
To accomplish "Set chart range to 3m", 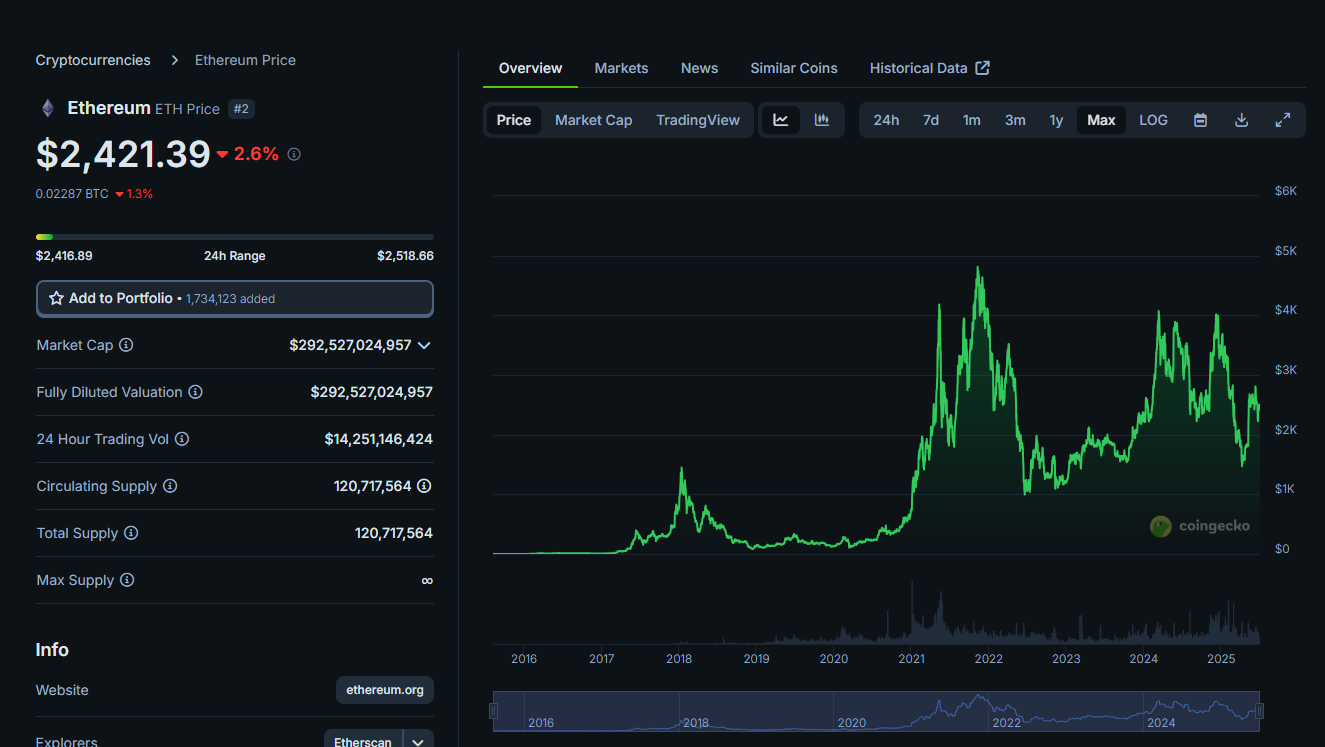I will [1015, 120].
